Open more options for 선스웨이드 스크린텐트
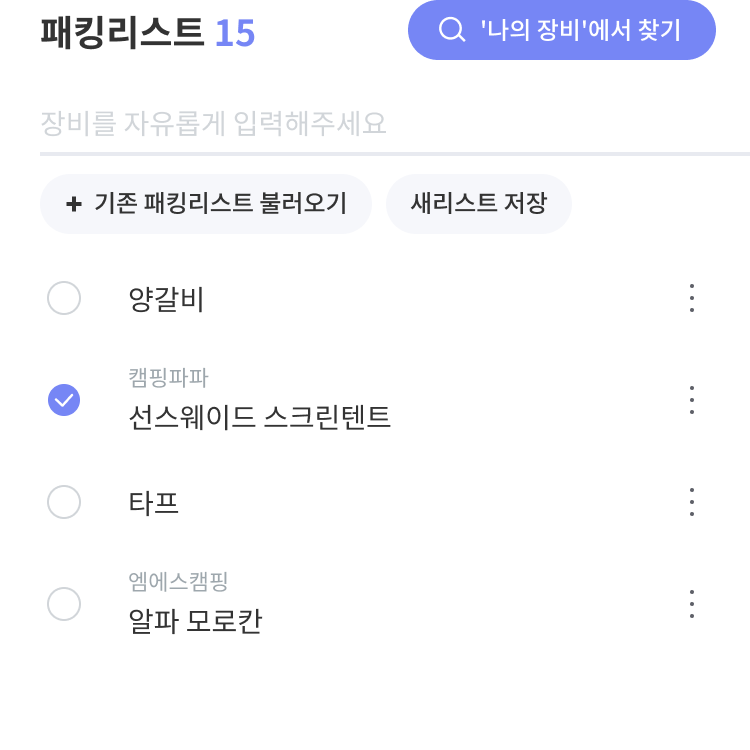 (692, 400)
